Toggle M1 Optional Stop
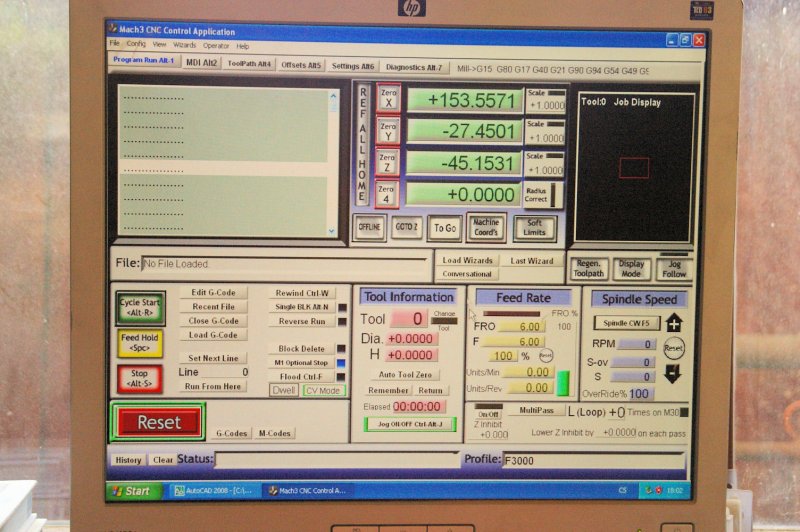 (302, 363)
